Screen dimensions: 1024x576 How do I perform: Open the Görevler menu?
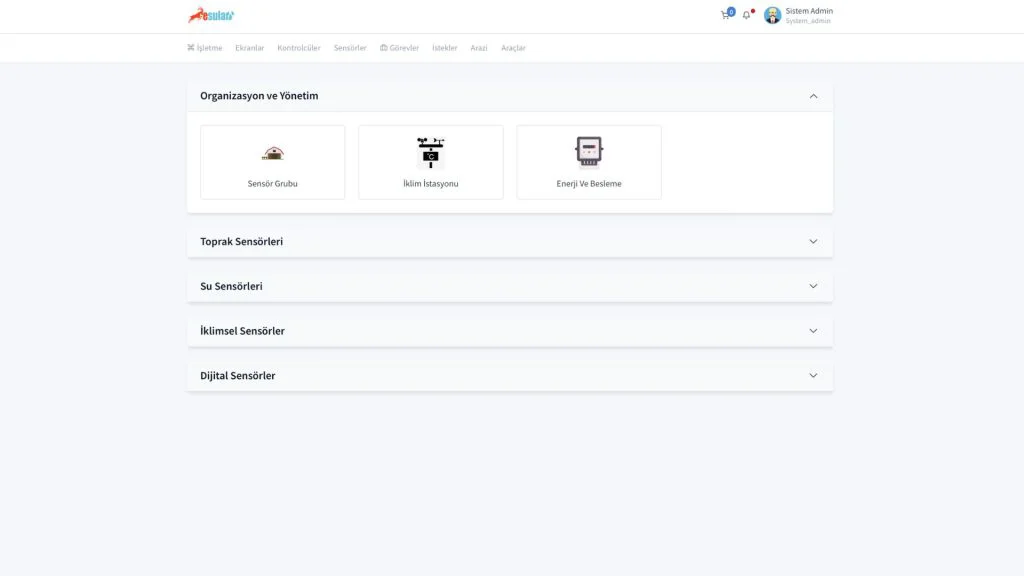click(399, 48)
